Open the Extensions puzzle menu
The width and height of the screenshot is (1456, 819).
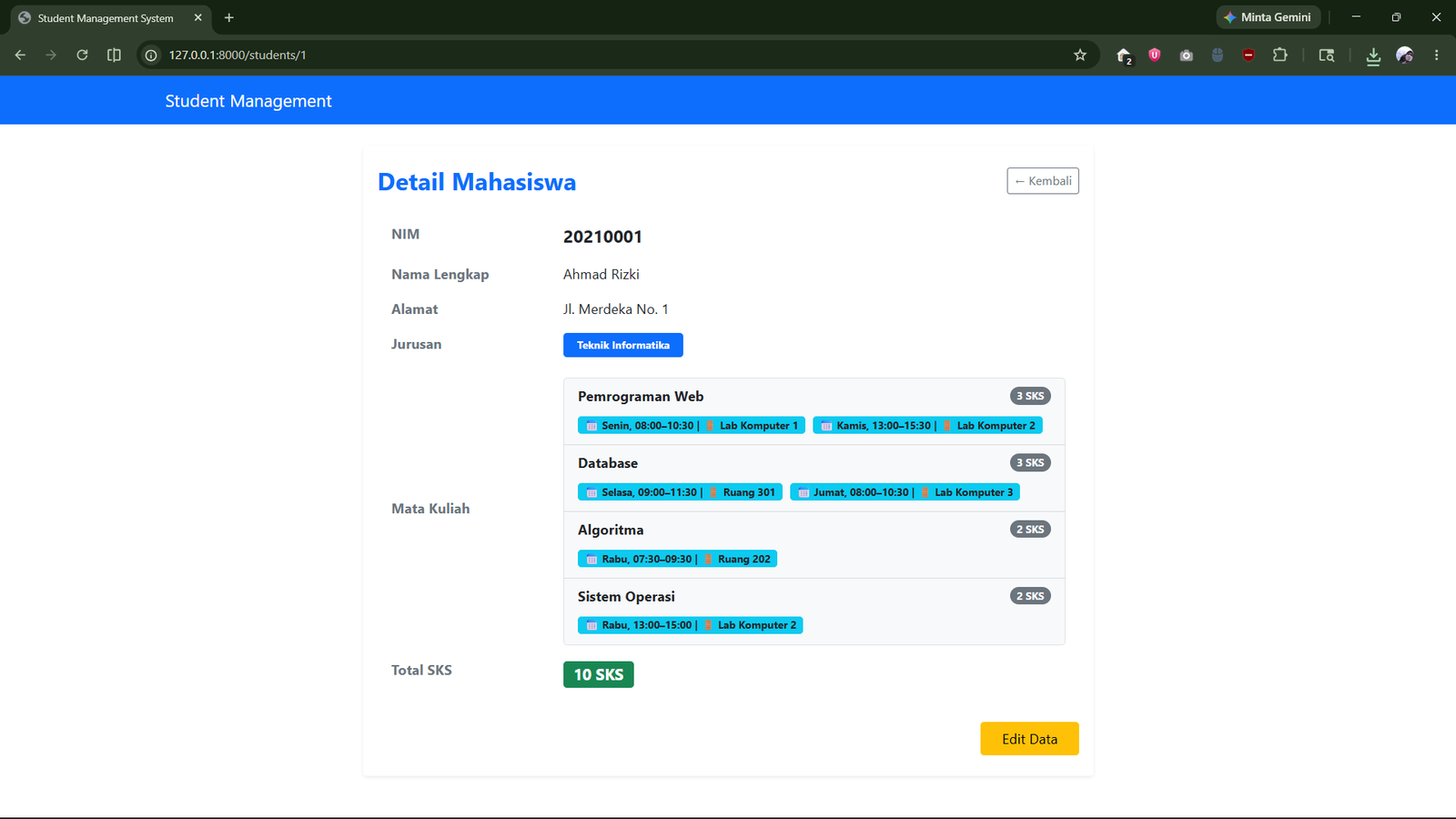pos(1280,55)
